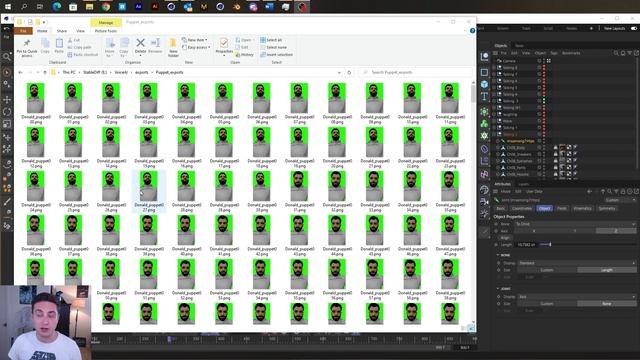
Task: Switch to the Kinematics tab
Action: coord(582,209)
